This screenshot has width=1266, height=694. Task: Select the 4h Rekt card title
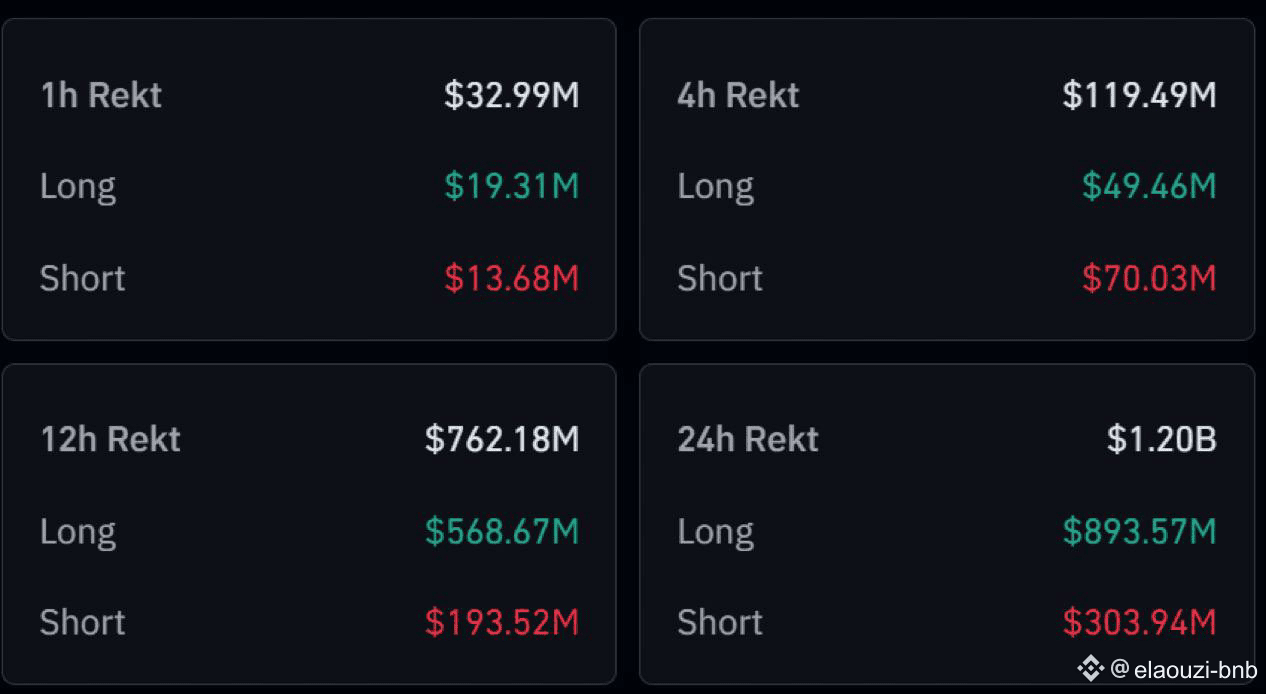pyautogui.click(x=738, y=95)
